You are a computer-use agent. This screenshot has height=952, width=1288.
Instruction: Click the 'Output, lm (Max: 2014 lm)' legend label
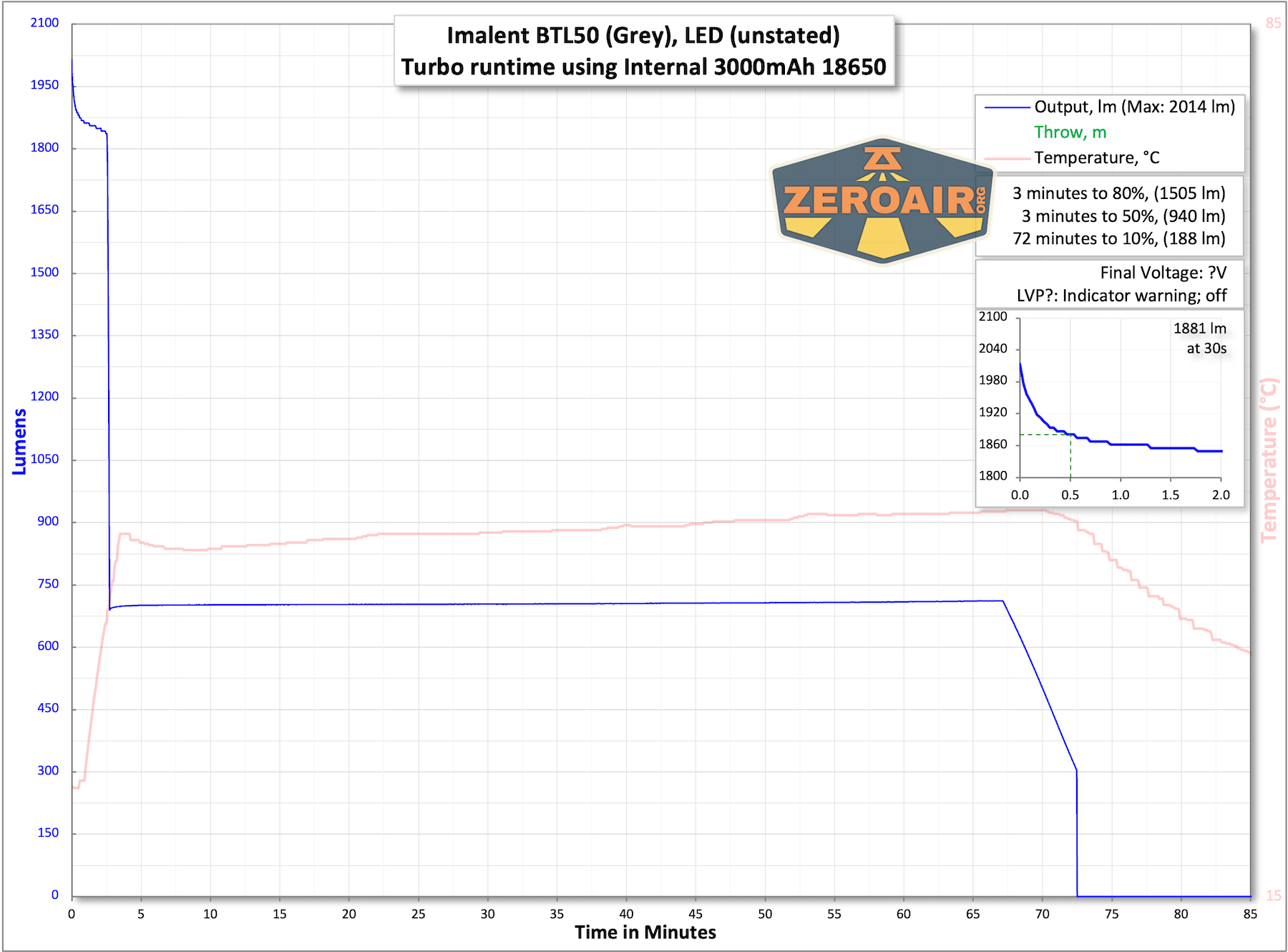[1134, 107]
